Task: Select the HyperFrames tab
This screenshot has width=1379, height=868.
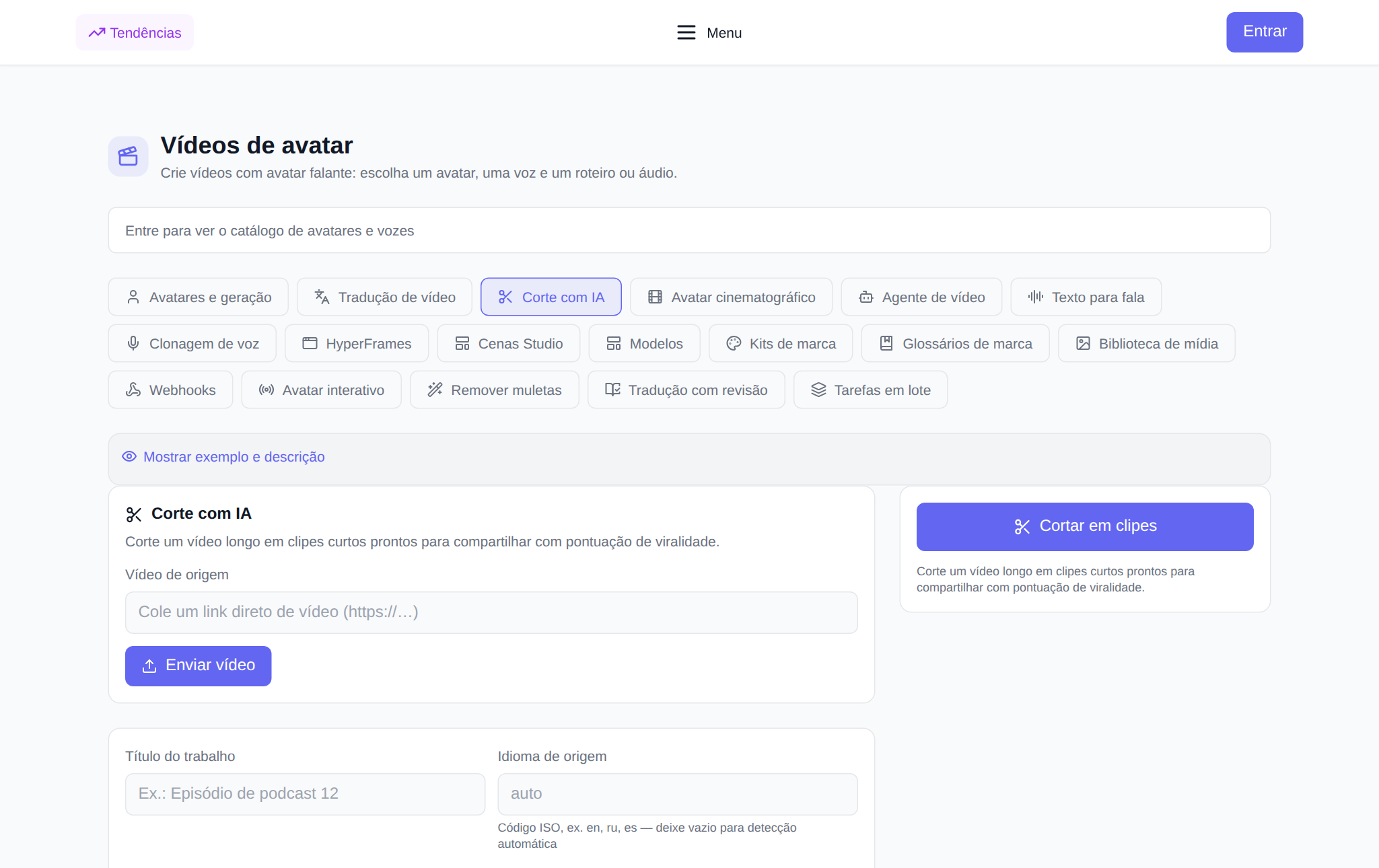Action: coord(357,343)
